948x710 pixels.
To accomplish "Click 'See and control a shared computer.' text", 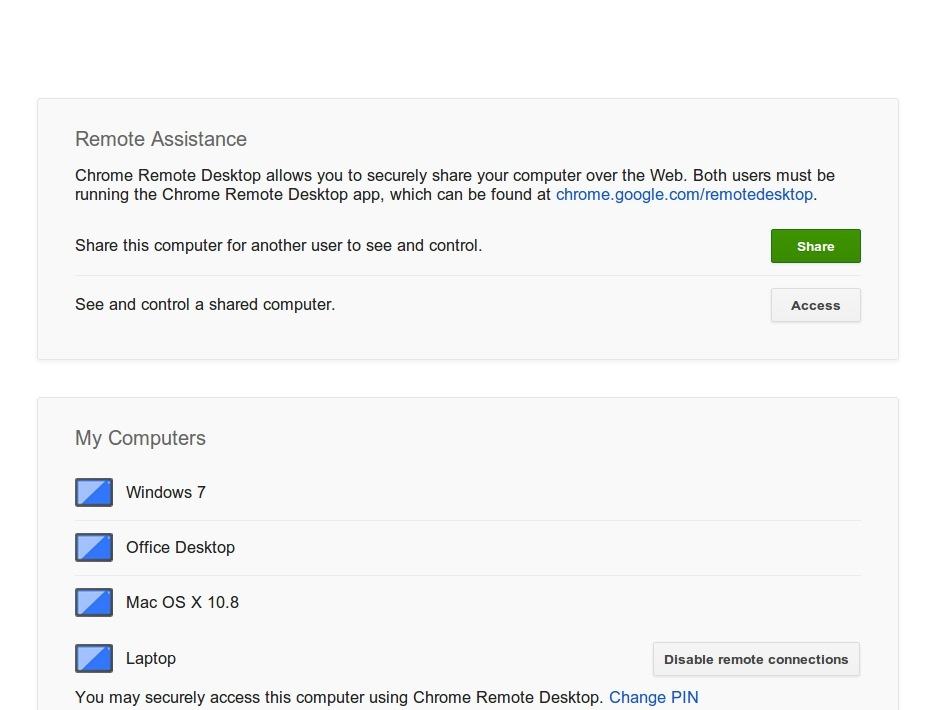I will (205, 304).
